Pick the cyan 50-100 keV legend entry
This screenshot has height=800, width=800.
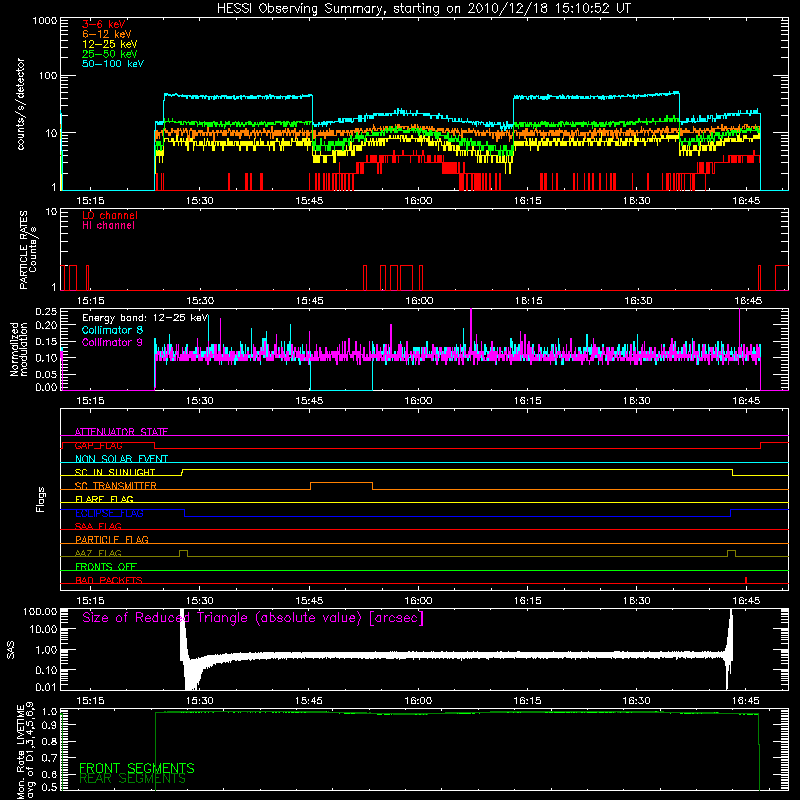tap(113, 64)
